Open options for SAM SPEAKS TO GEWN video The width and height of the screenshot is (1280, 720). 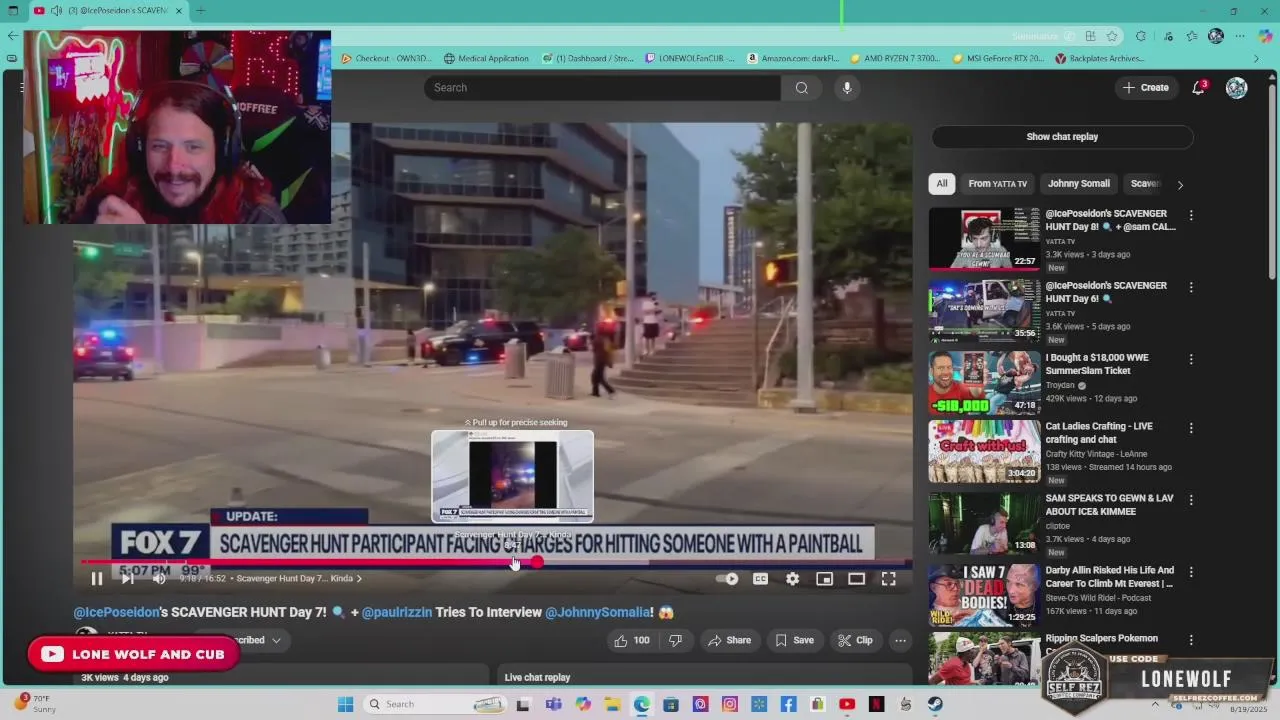tap(1190, 499)
